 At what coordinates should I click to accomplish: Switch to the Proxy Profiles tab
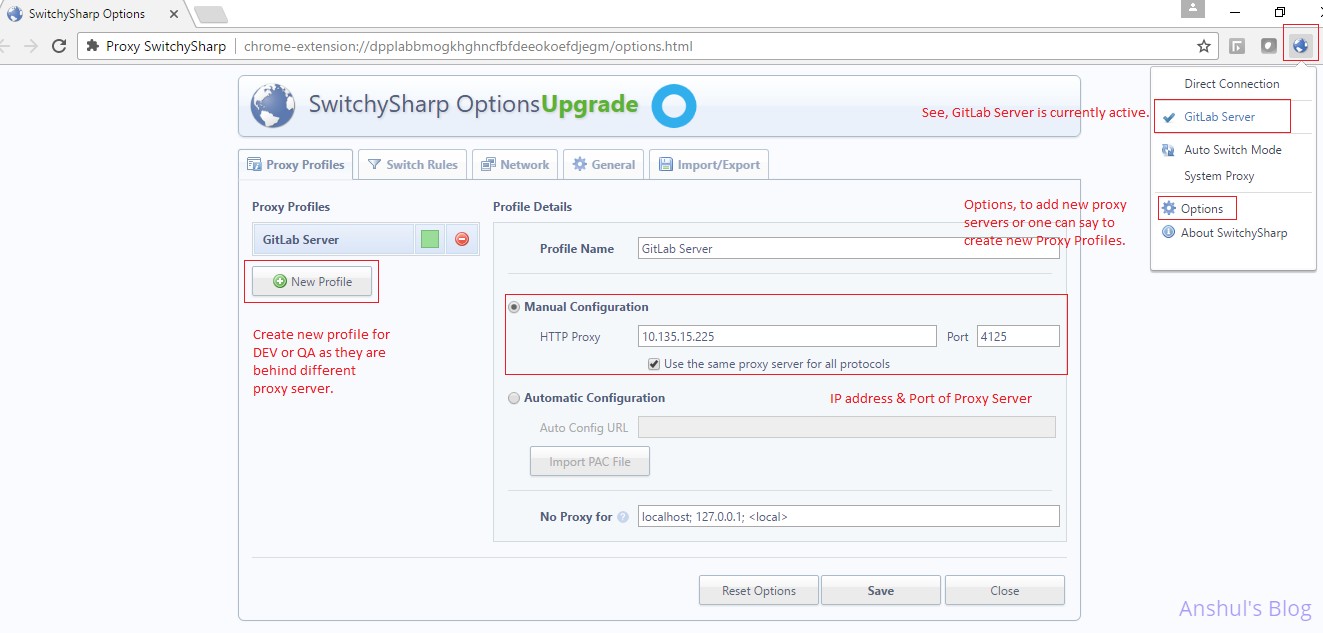295,165
